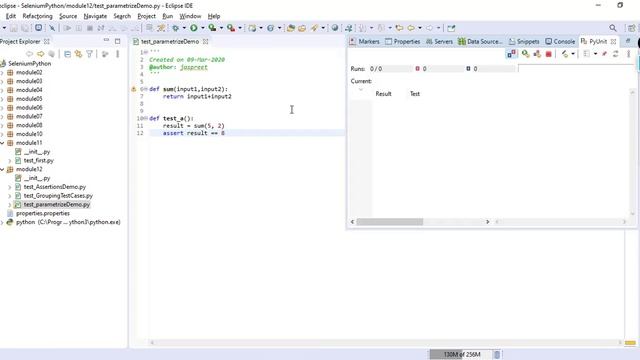Click heap status bar 130M of 256M
Screen dimensions: 640x360
(462, 354)
